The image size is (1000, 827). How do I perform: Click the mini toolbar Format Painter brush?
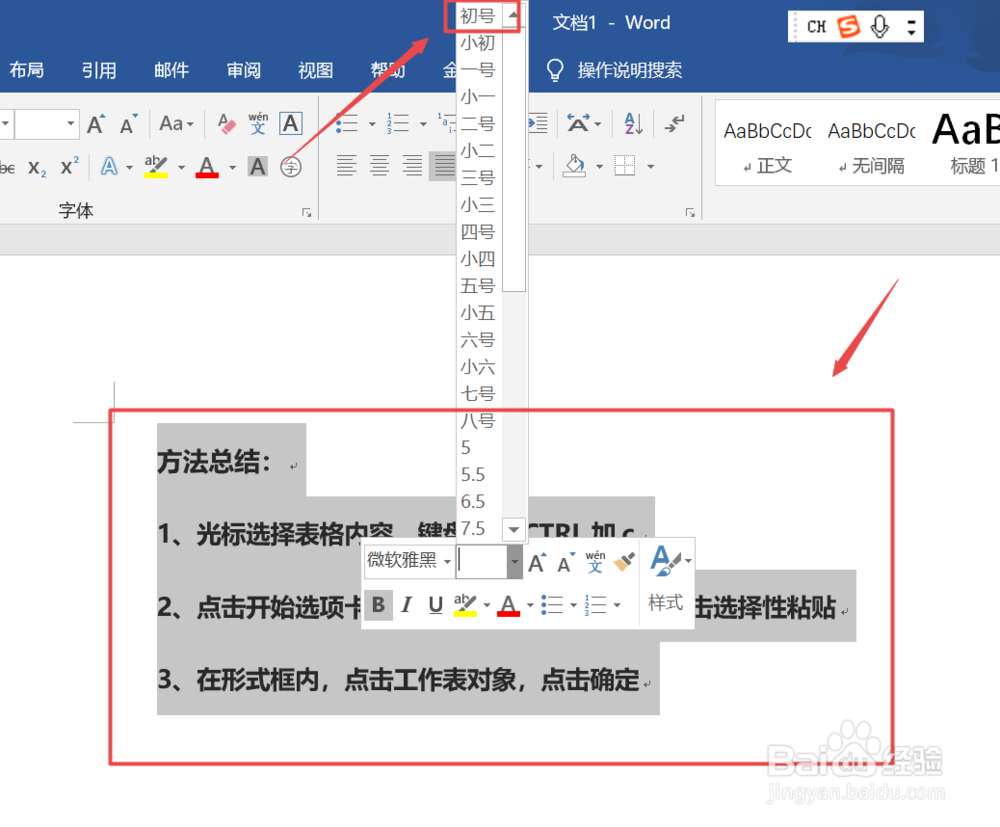pos(624,562)
